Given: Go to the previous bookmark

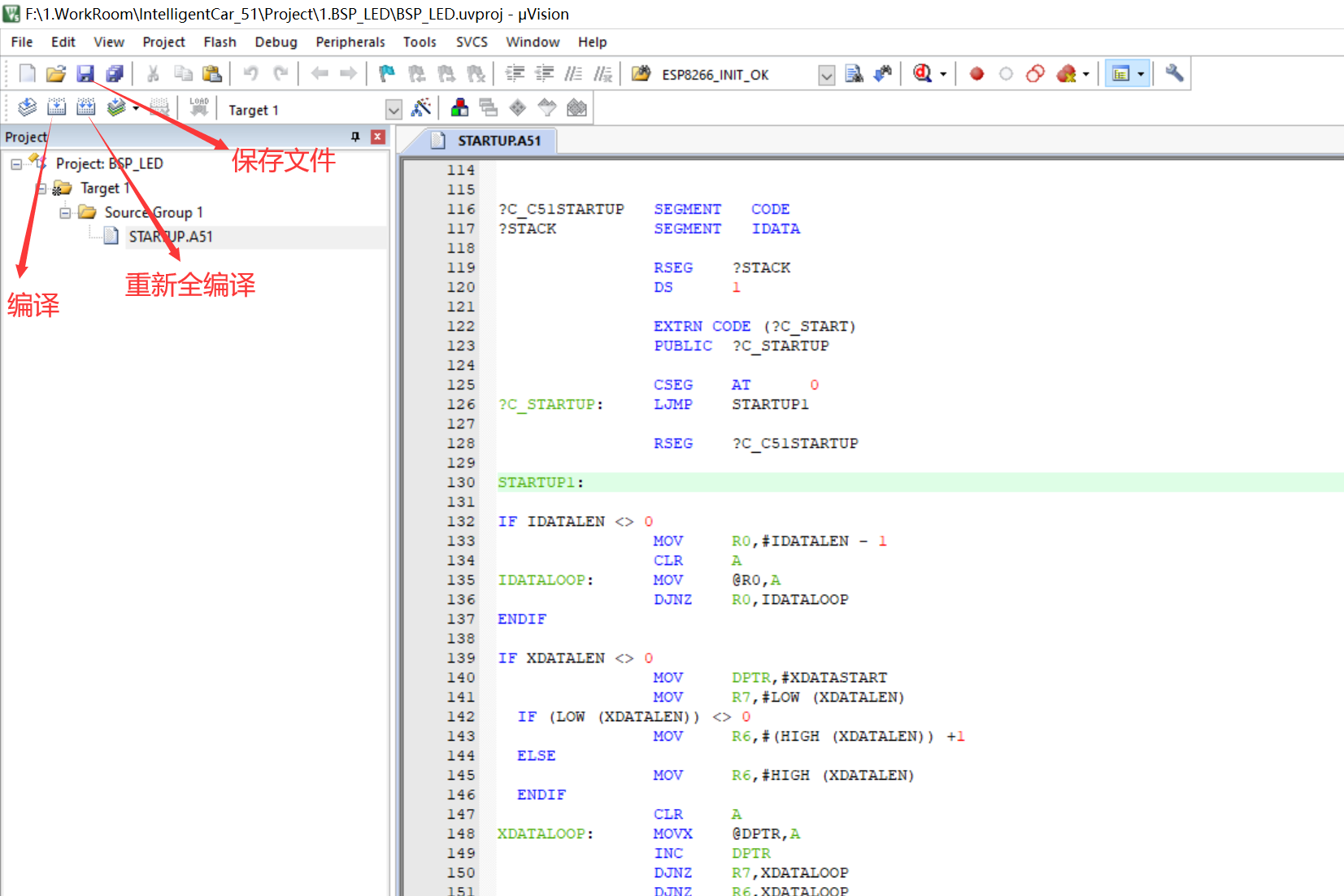Looking at the screenshot, I should pos(417,74).
